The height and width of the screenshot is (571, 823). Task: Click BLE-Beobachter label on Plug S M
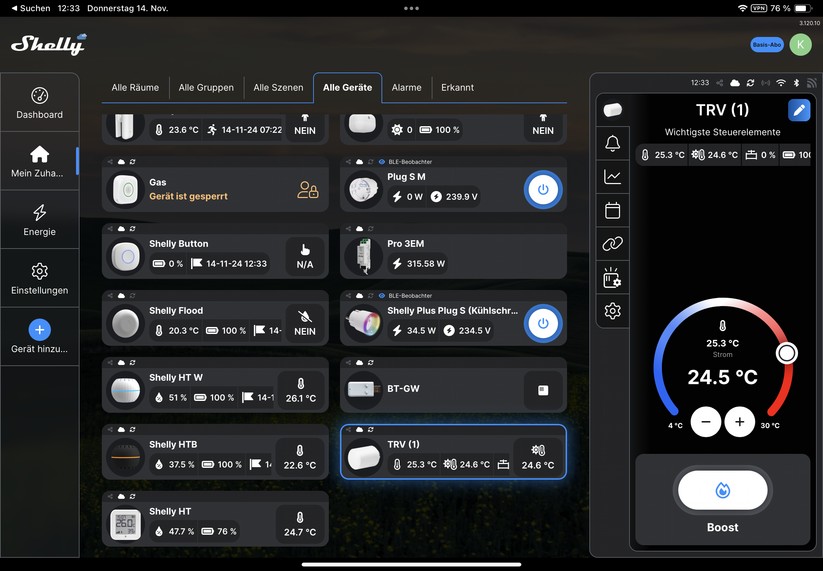click(x=410, y=162)
